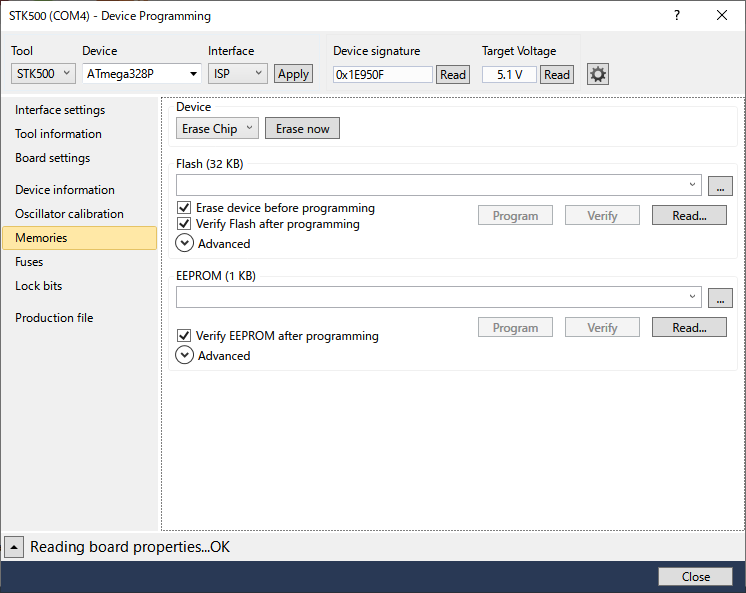This screenshot has height=593, width=746.
Task: Open the Interface ISP dropdown
Action: coord(237,74)
